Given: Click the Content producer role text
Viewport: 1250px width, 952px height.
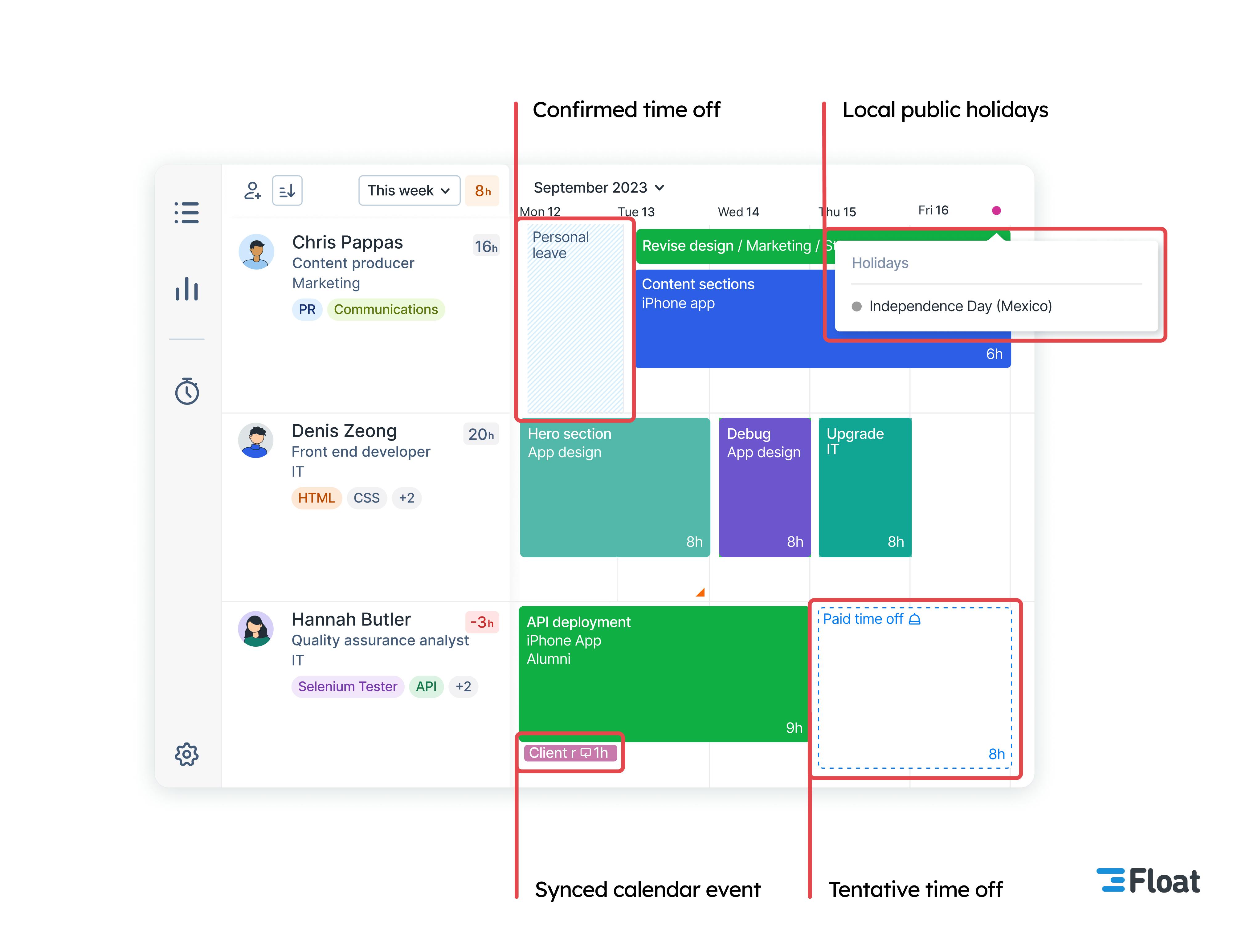Looking at the screenshot, I should (353, 263).
